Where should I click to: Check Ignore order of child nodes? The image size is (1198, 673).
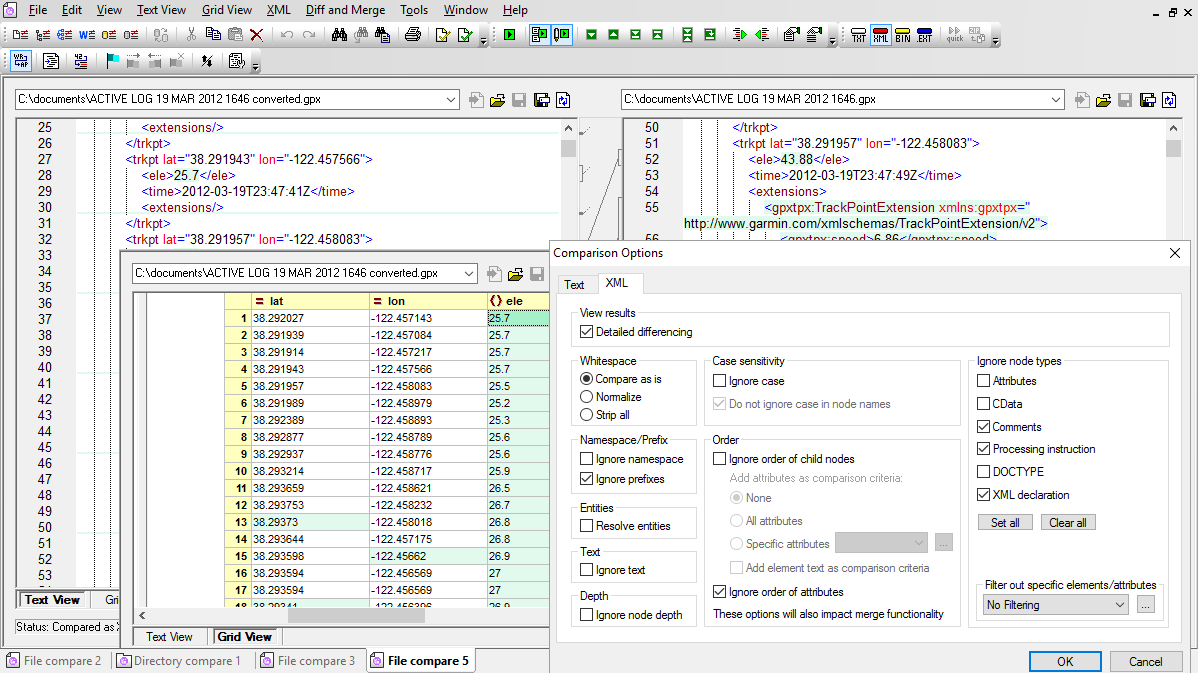click(x=720, y=459)
